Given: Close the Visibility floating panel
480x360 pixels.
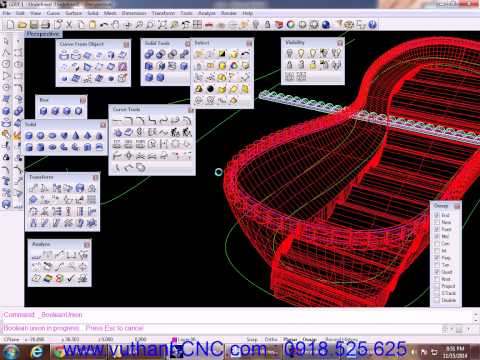Looking at the screenshot, I should tap(340, 43).
